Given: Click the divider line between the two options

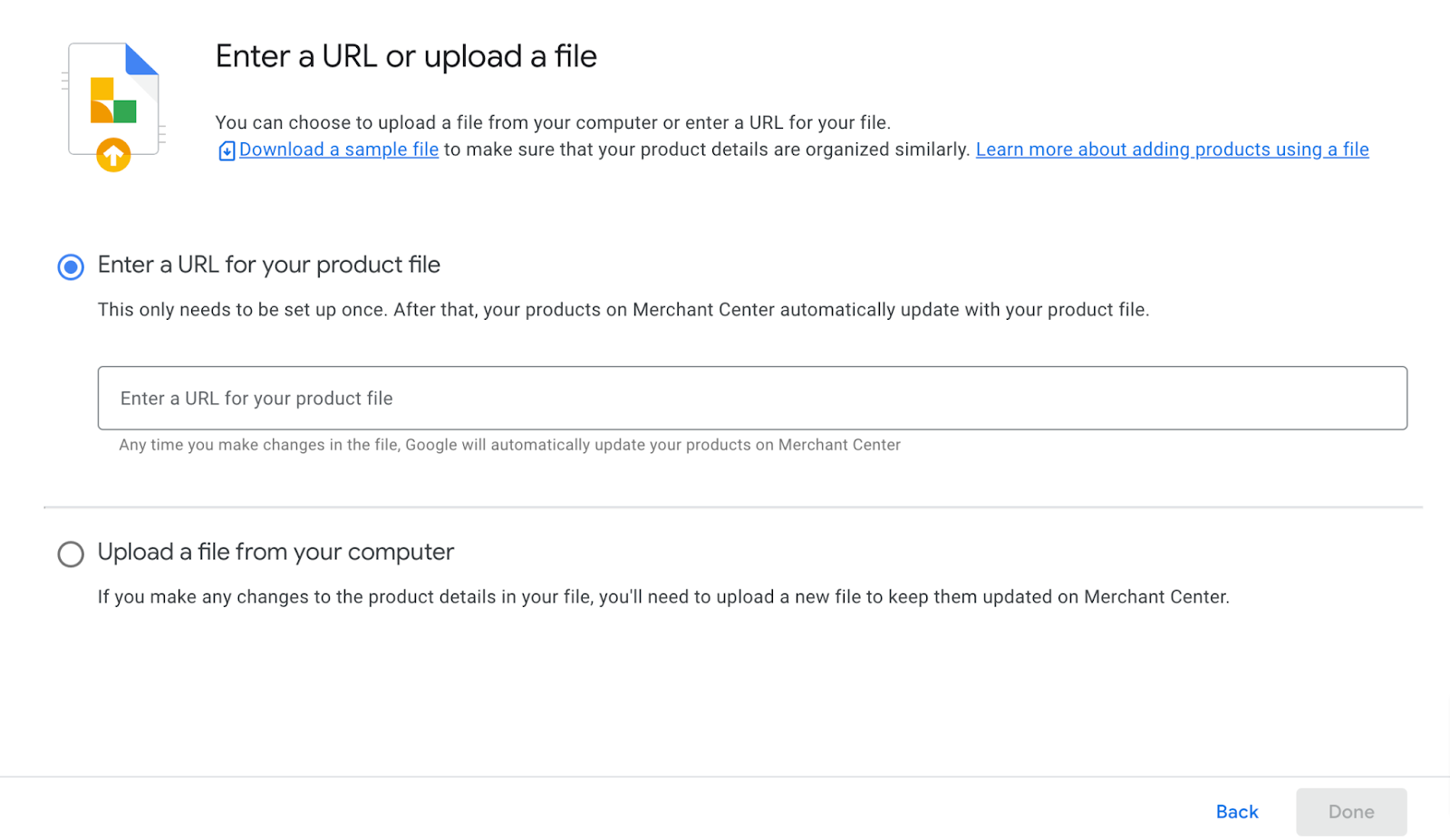Looking at the screenshot, I should (725, 506).
